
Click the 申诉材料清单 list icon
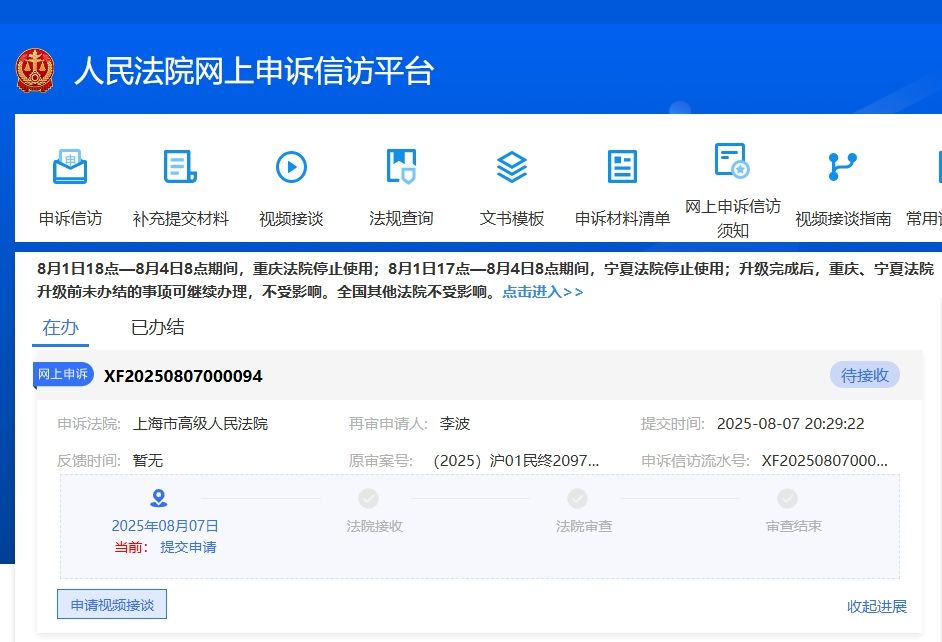622,167
